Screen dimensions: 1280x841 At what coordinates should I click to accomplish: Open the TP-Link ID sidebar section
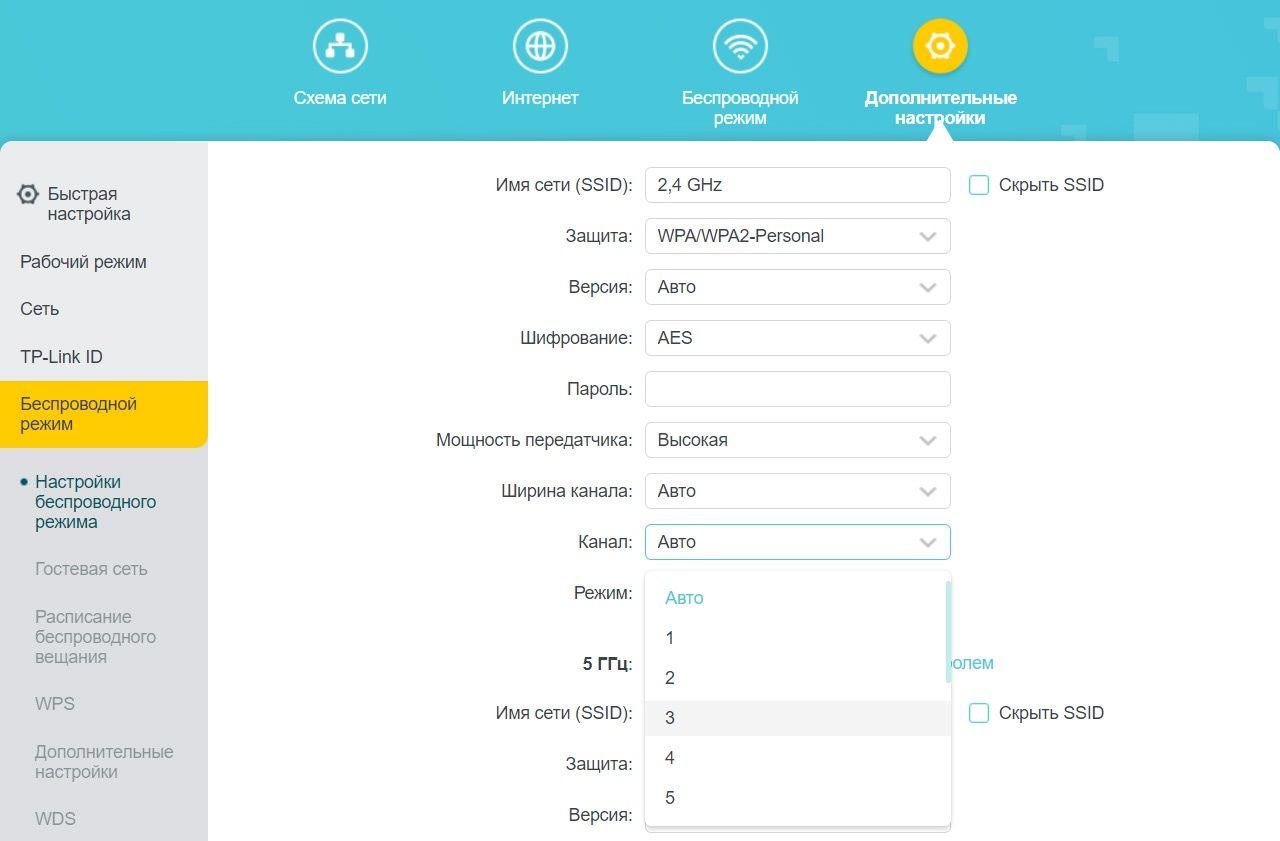pos(61,357)
